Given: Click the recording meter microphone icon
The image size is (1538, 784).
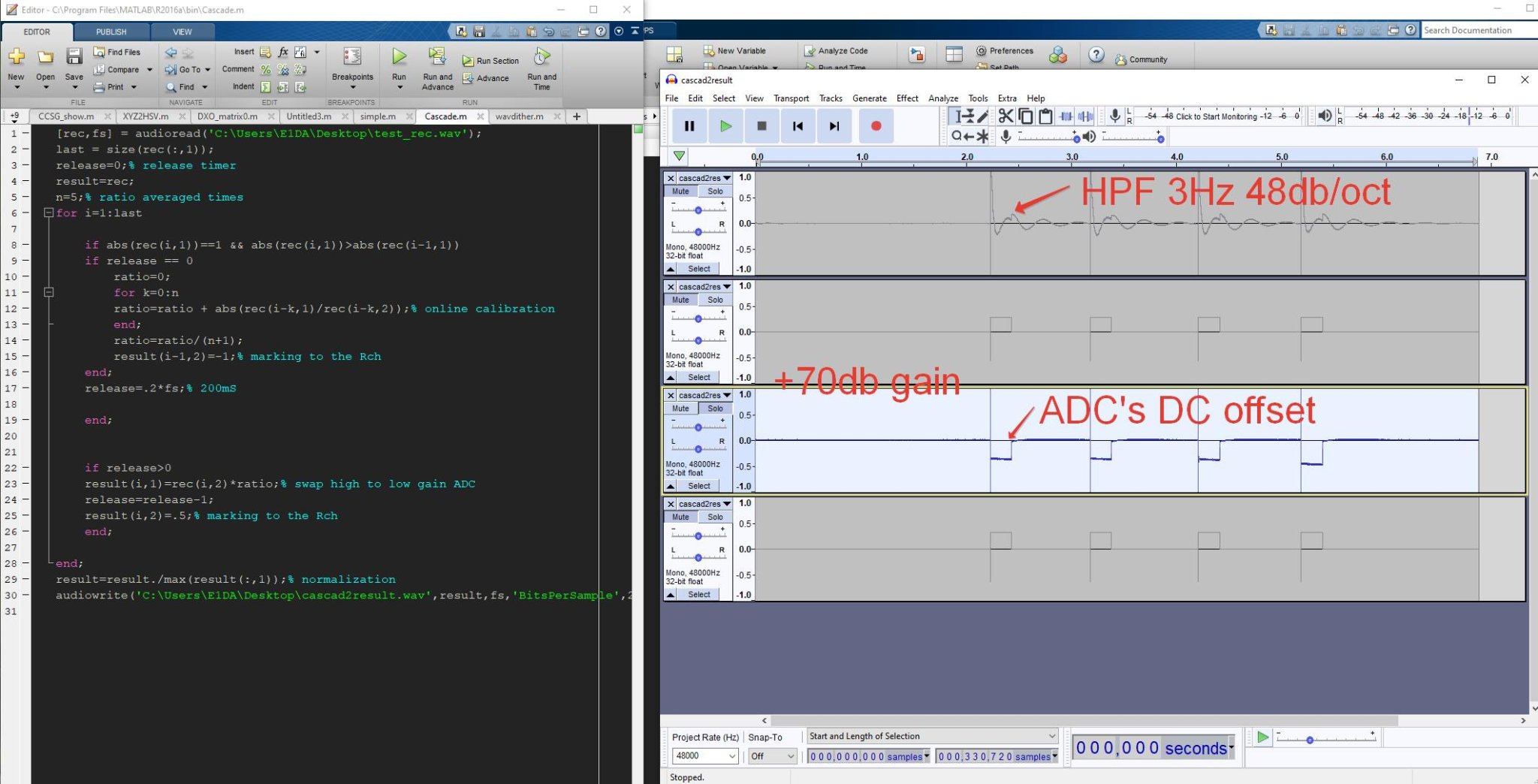Looking at the screenshot, I should 1115,115.
